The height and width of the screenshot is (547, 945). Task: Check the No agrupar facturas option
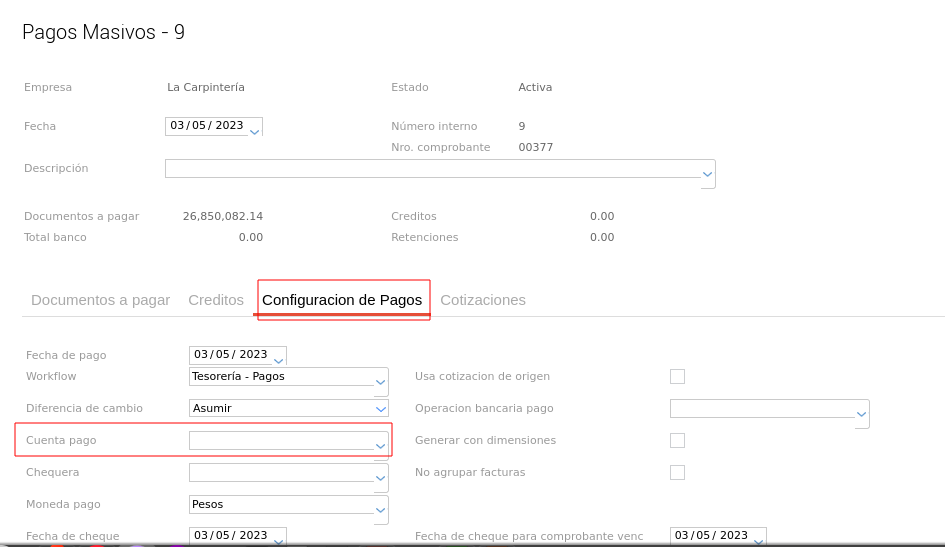677,472
